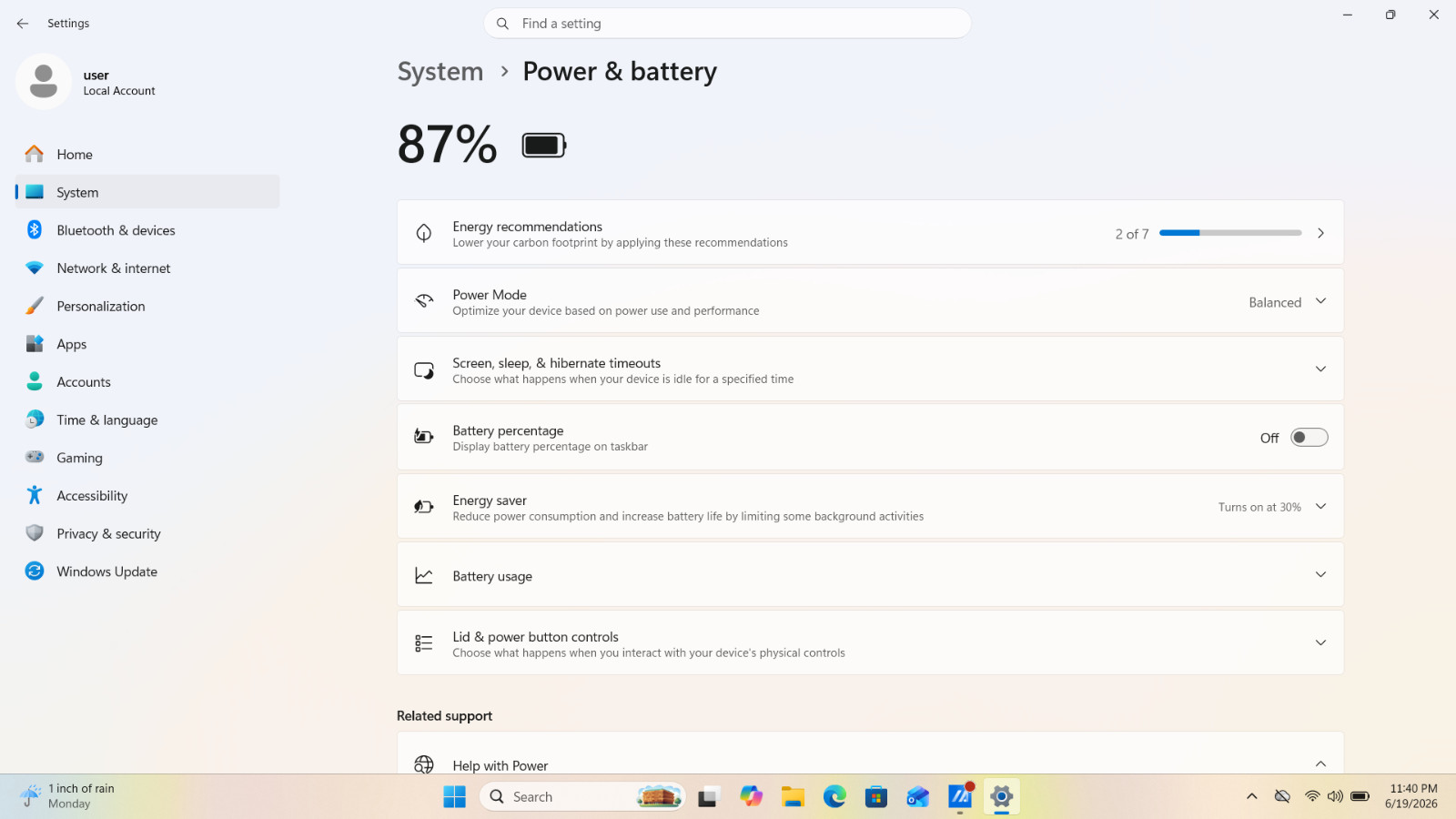Launch Copilot from the taskbar

point(751,797)
